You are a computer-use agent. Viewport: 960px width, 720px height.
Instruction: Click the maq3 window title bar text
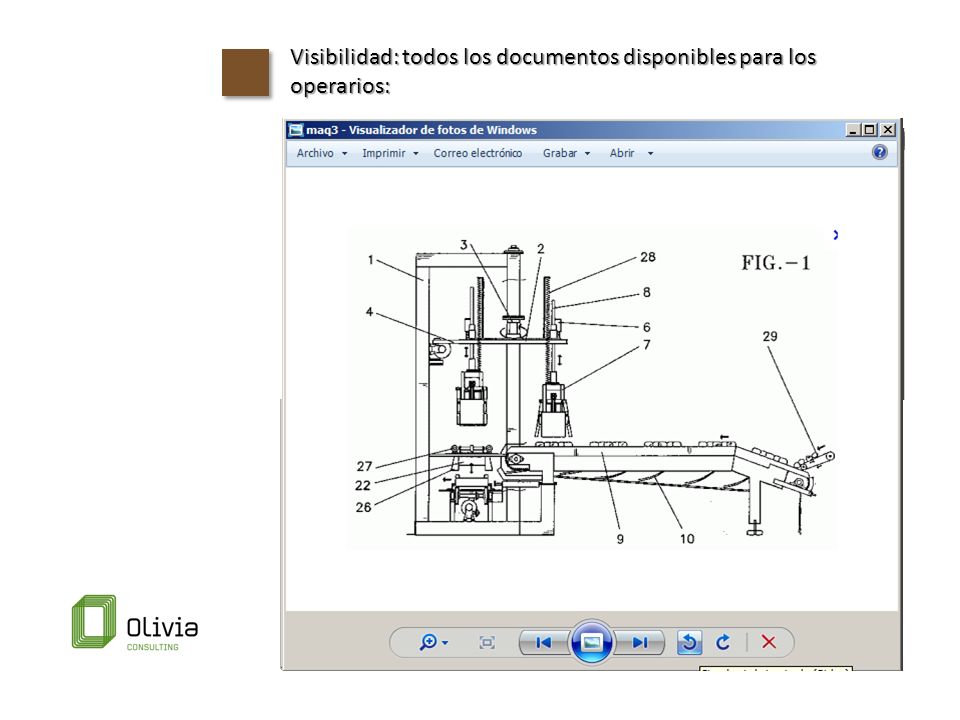point(421,130)
